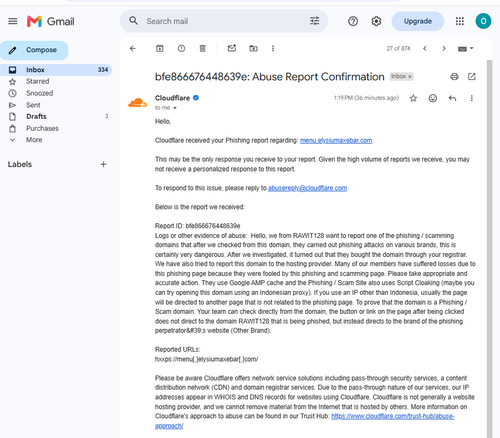
Task: Open toolbar more options menu
Action: (x=273, y=49)
